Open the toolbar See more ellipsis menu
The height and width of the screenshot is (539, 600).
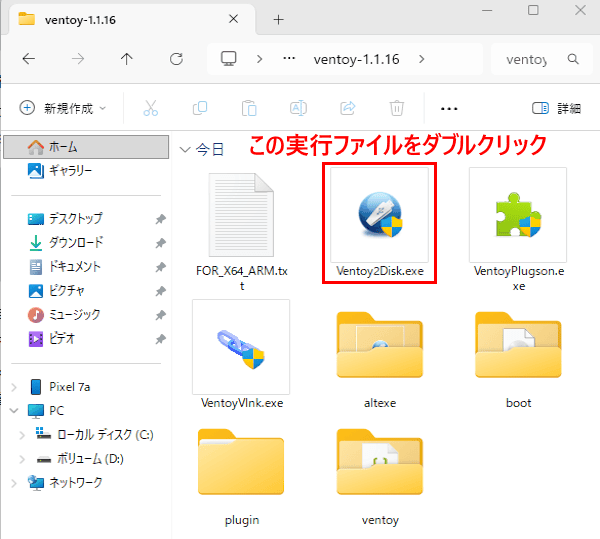click(x=449, y=109)
